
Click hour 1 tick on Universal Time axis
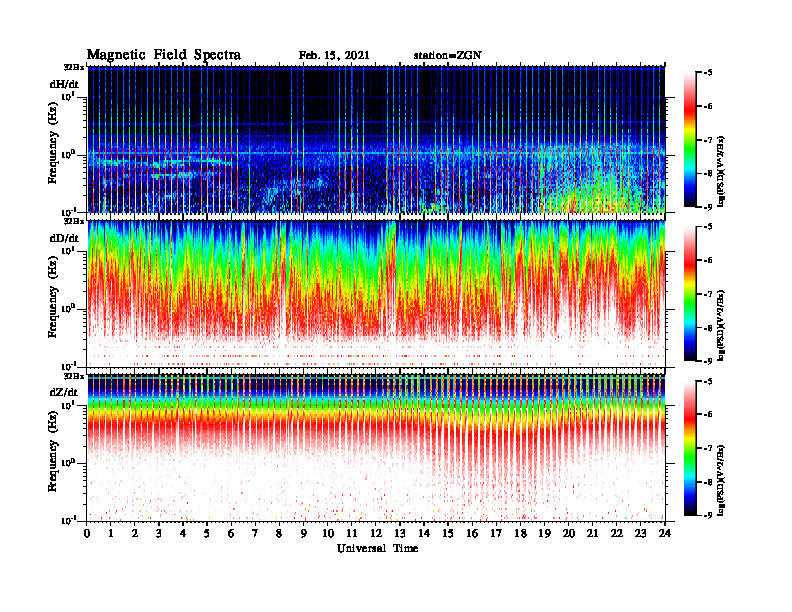(111, 533)
